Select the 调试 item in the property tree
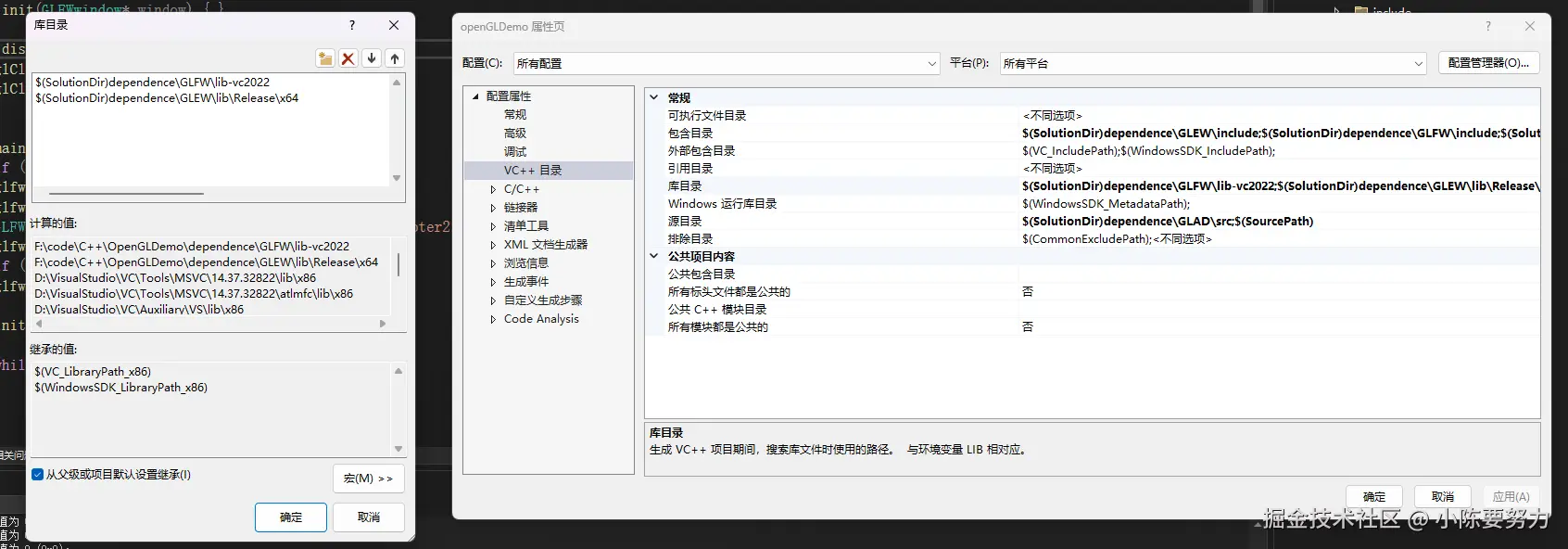The image size is (1568, 549). (515, 152)
